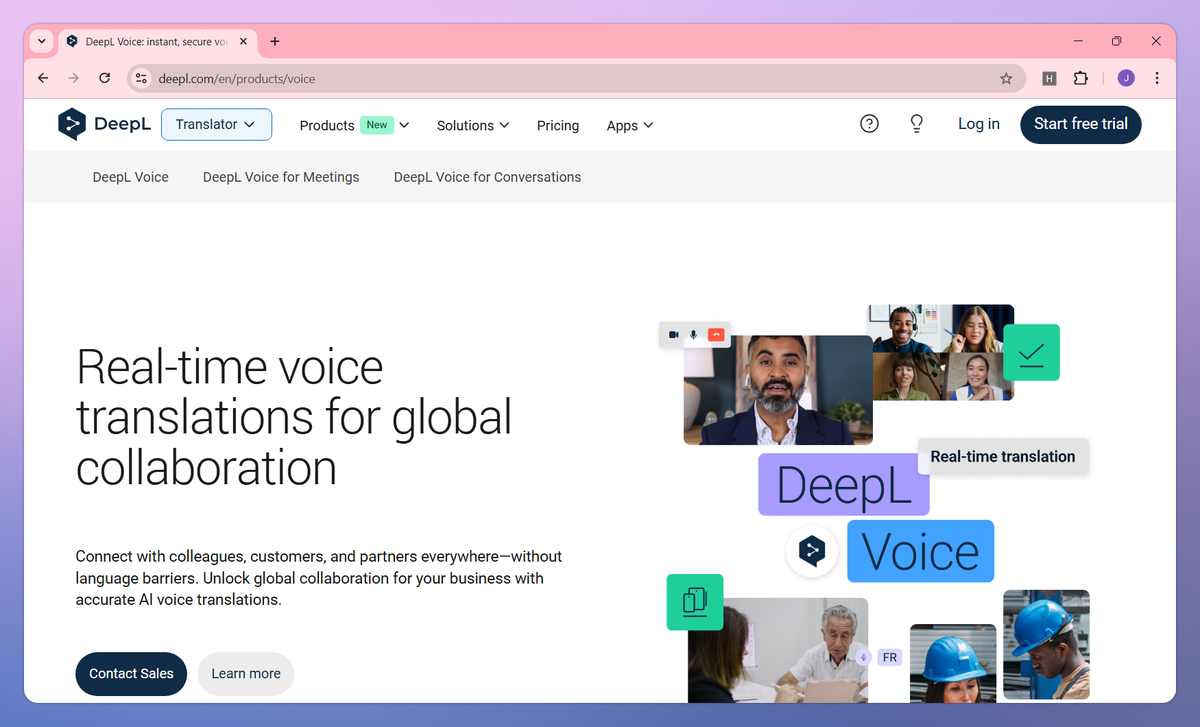The height and width of the screenshot is (727, 1200).
Task: Click the green copy-pages icon tile
Action: coord(694,602)
